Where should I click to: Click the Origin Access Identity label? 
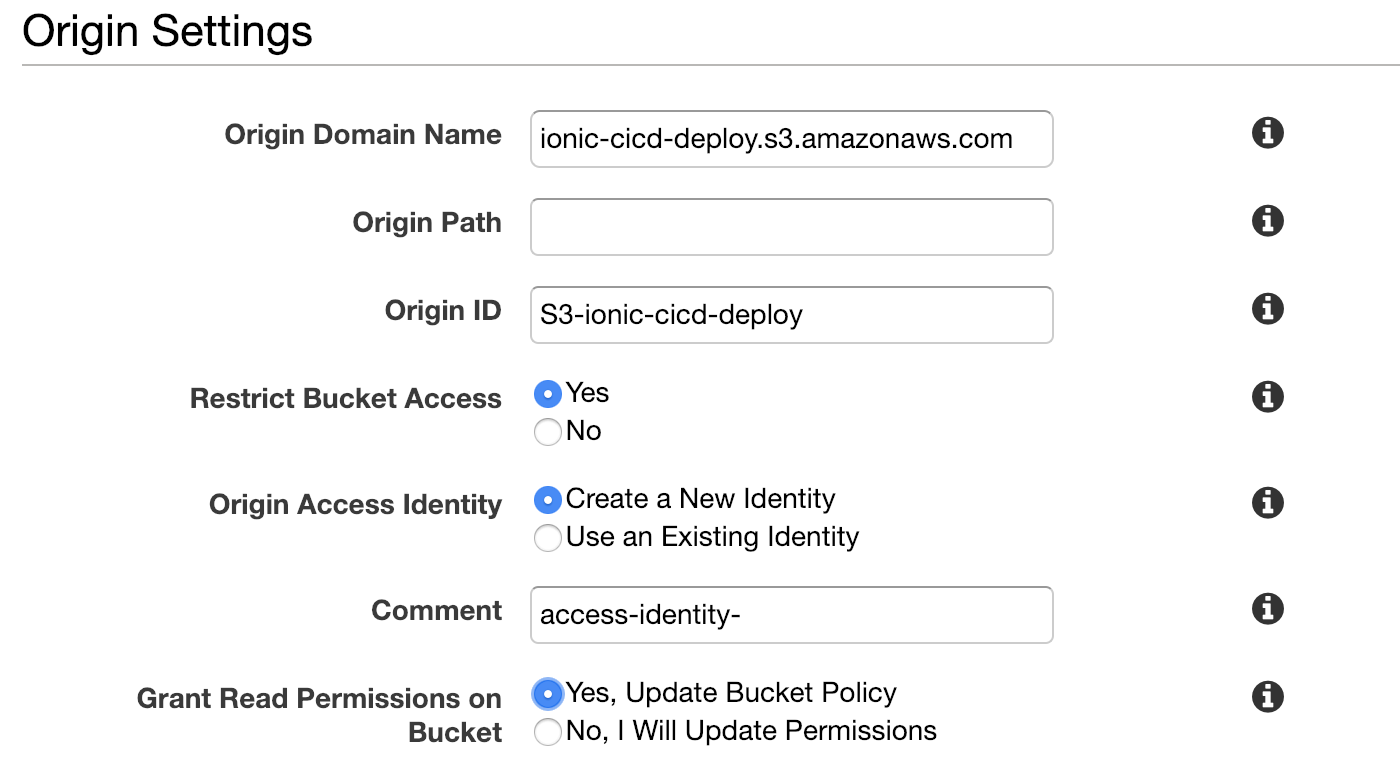tap(355, 505)
